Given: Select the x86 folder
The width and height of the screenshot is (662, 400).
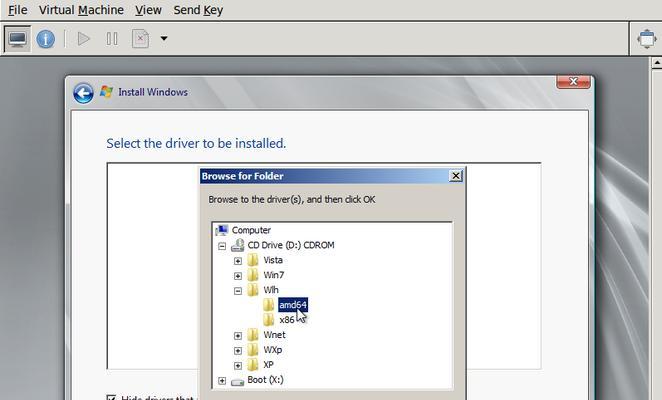Looking at the screenshot, I should [x=287, y=320].
